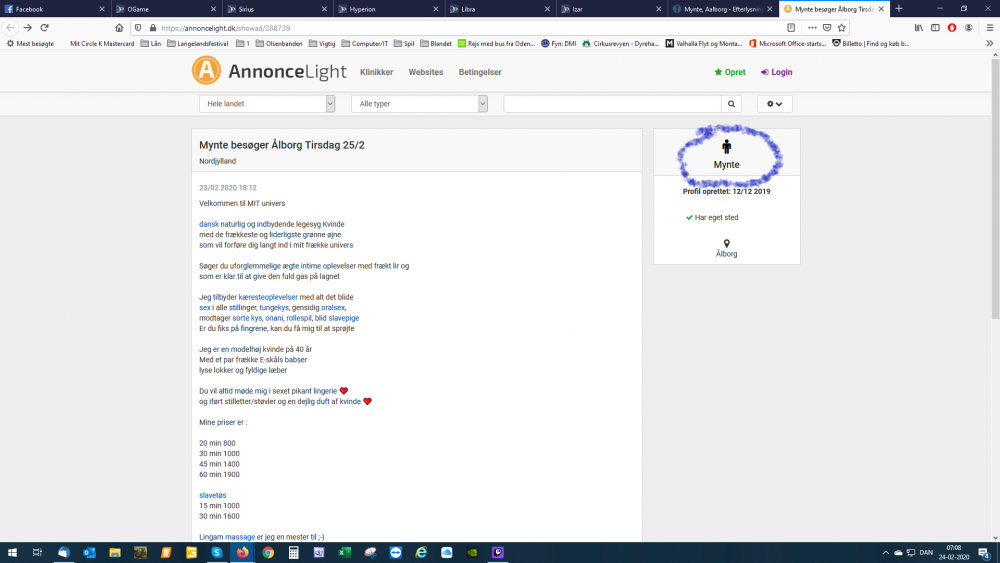The height and width of the screenshot is (563, 1000).
Task: Open a new browser tab
Action: 899,9
